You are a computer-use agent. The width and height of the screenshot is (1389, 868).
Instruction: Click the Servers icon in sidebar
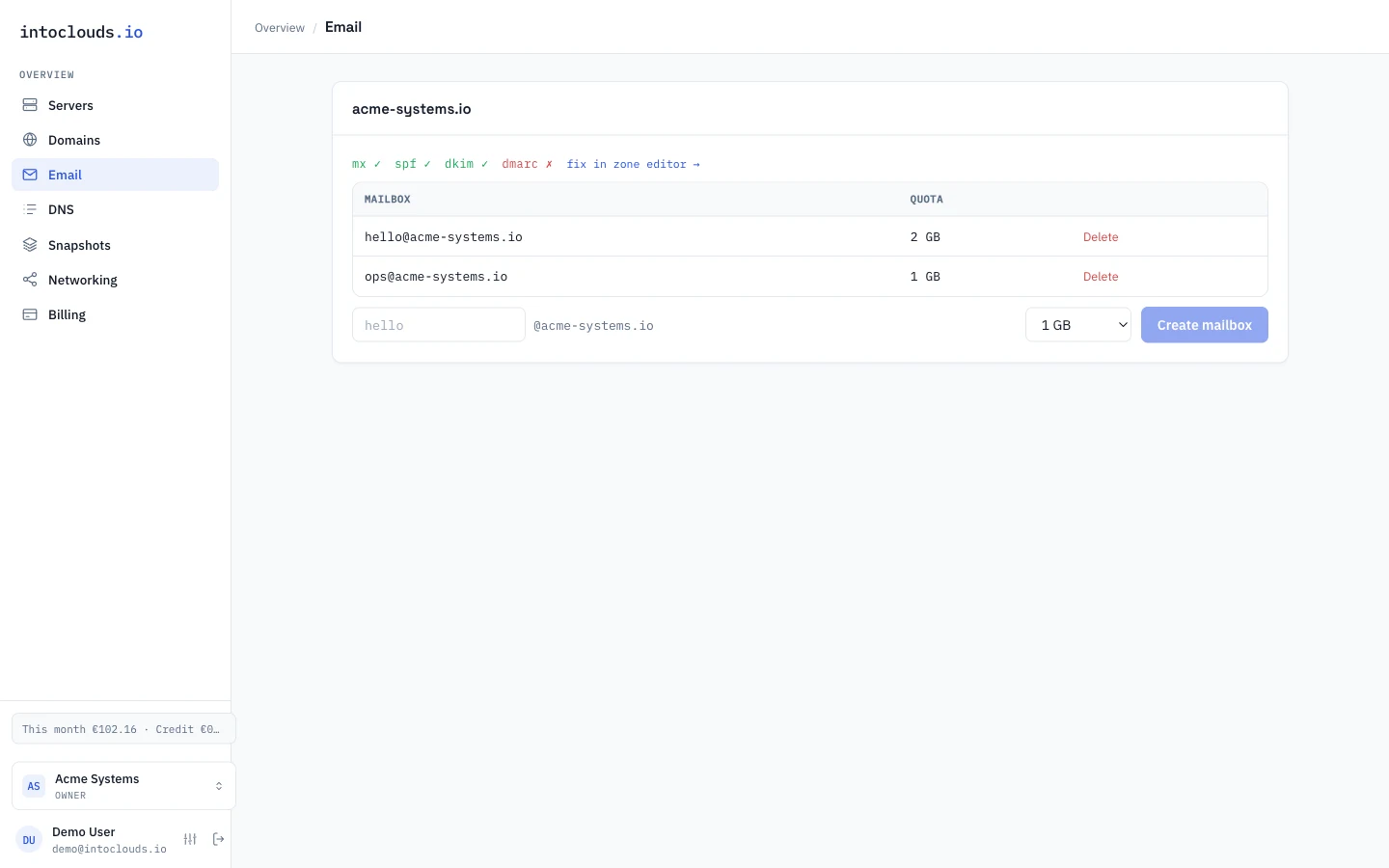point(30,105)
